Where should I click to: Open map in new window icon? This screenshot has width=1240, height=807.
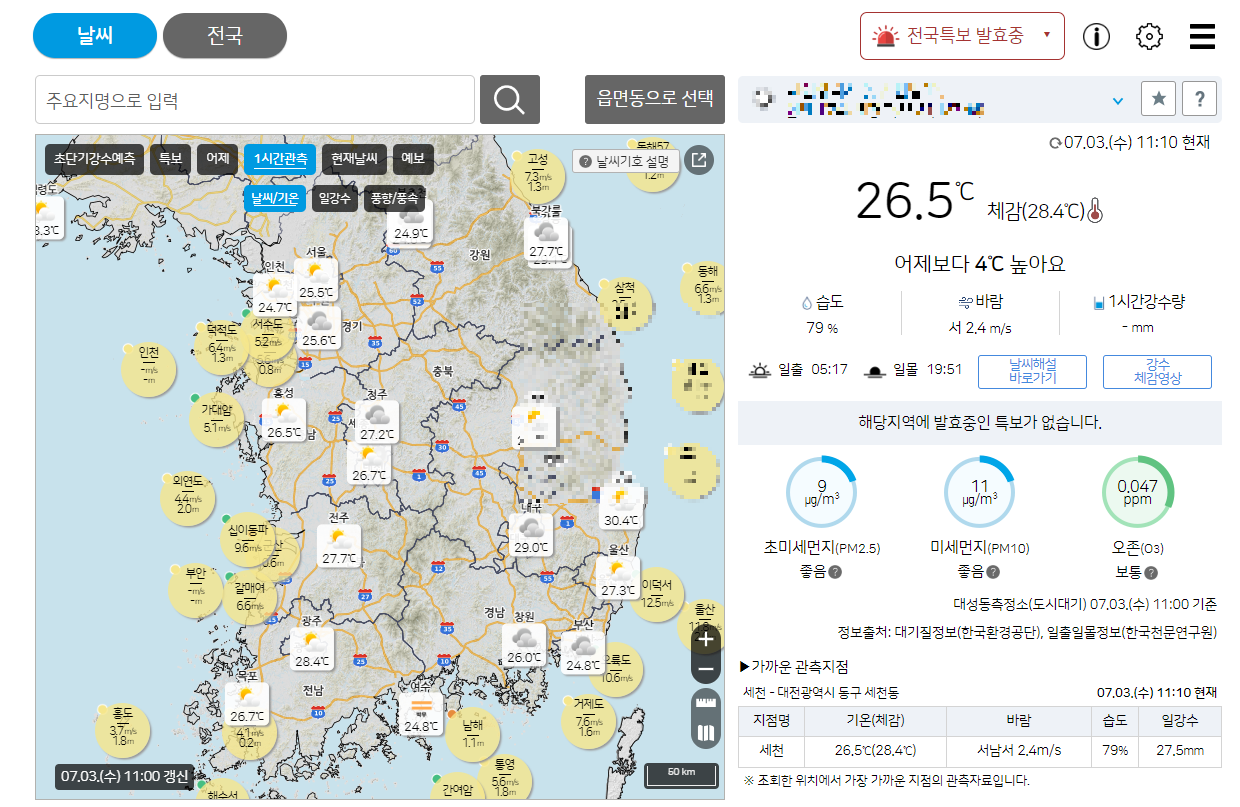click(x=701, y=159)
